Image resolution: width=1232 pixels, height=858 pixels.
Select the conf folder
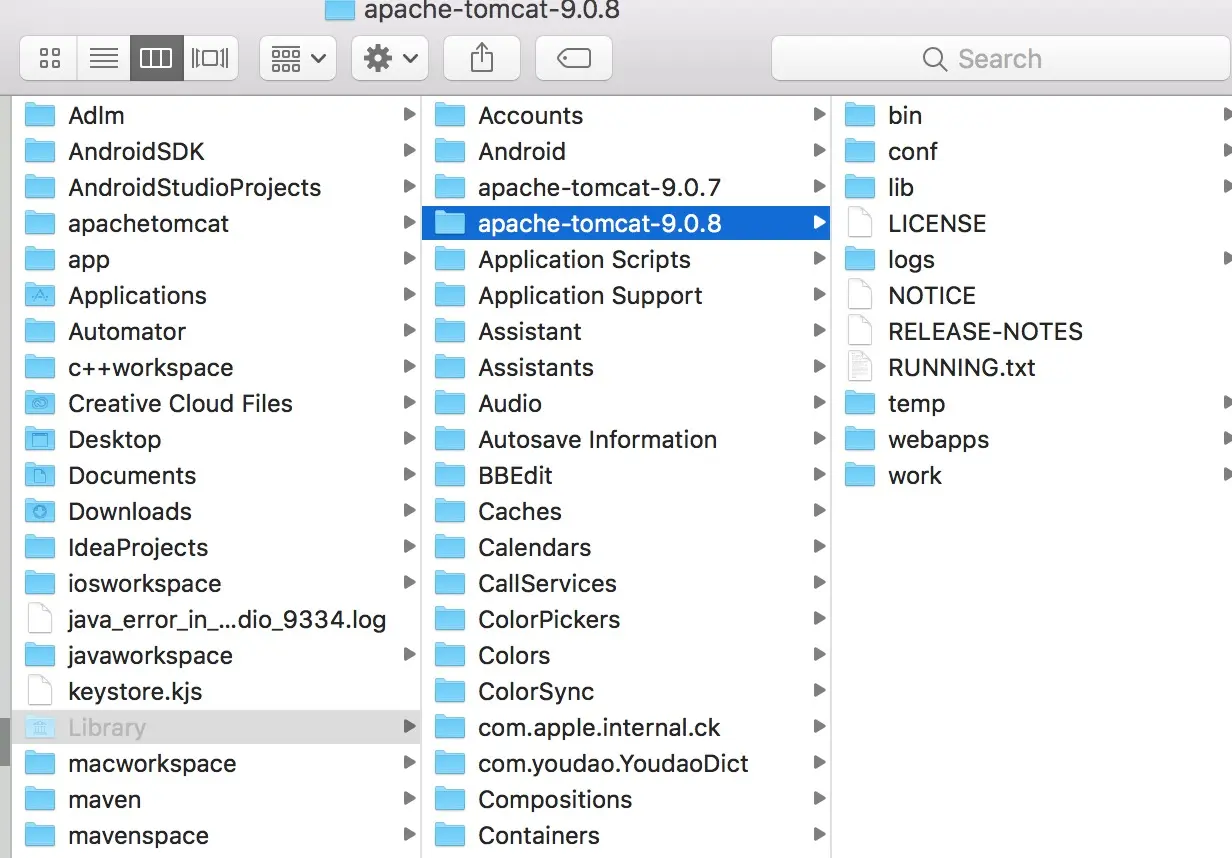tap(1032, 152)
